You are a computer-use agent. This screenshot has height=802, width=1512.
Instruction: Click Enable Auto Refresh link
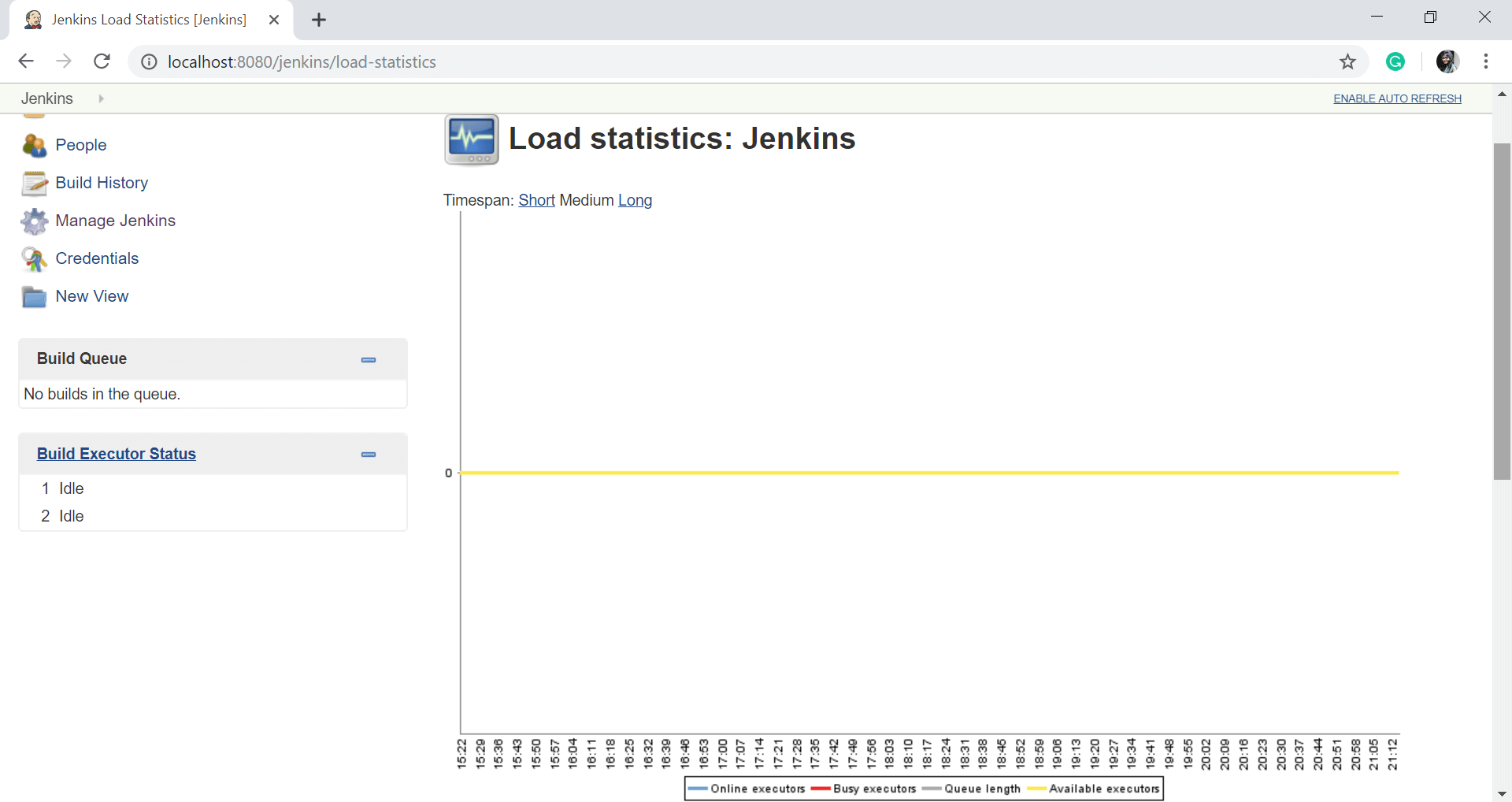click(x=1397, y=98)
